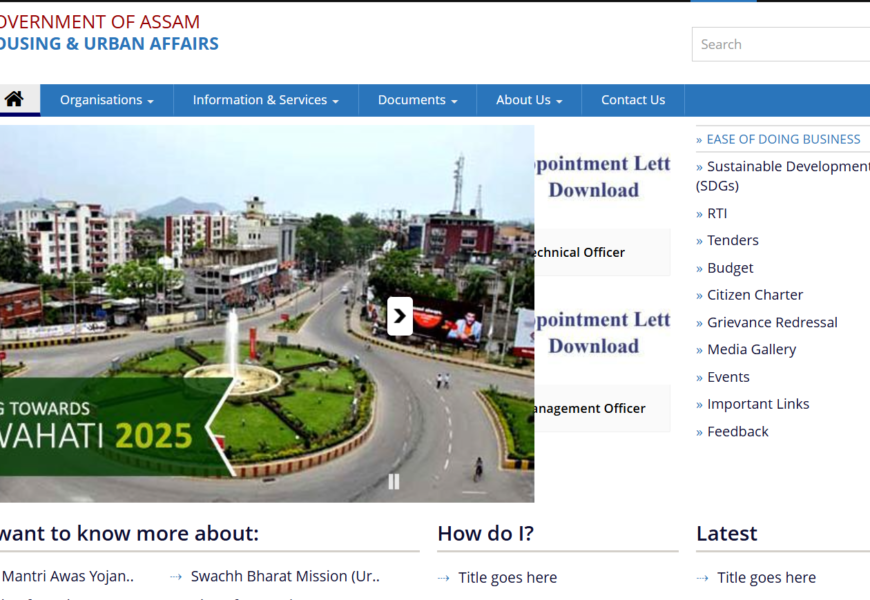This screenshot has height=600, width=870.
Task: Open the Grievance Redressal page
Action: tap(772, 322)
